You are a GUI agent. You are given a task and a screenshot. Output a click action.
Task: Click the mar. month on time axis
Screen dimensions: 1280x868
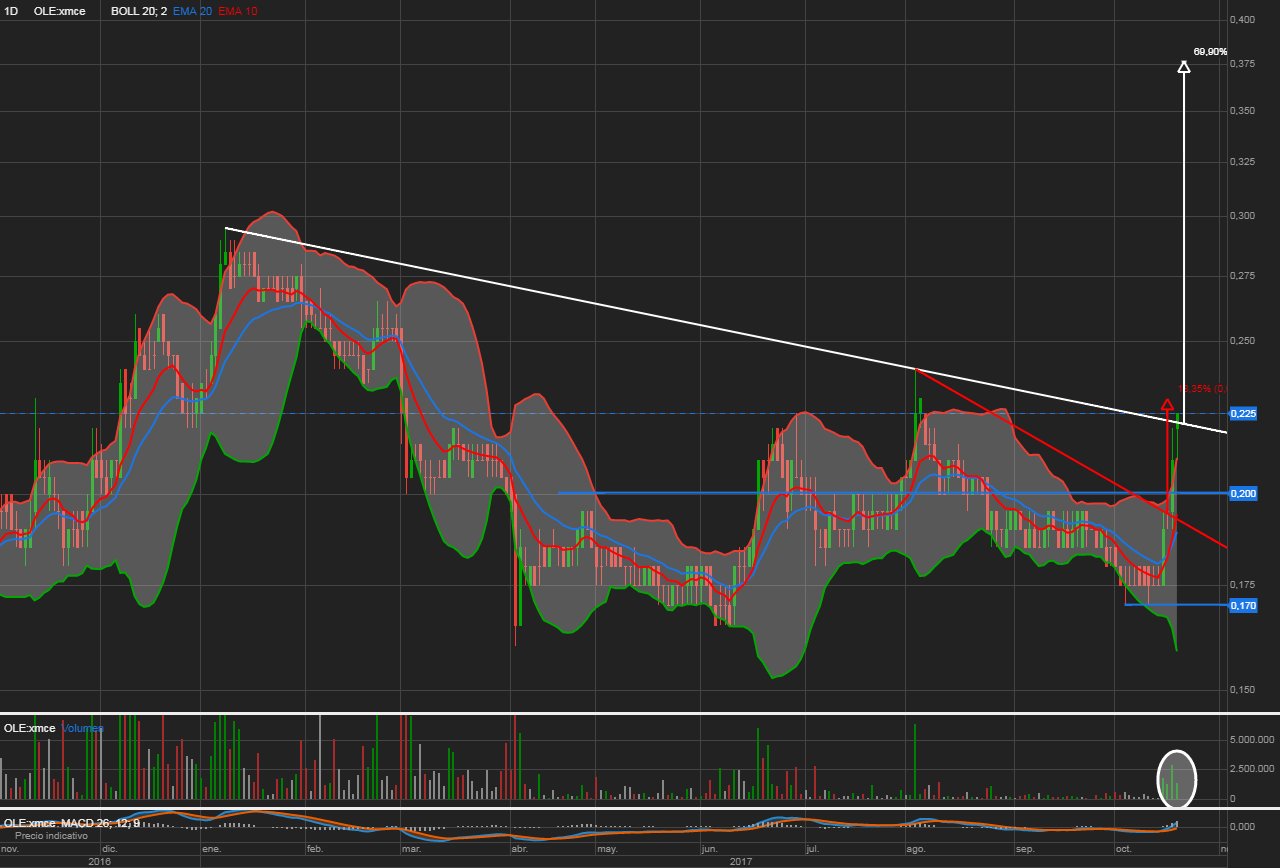pos(410,849)
